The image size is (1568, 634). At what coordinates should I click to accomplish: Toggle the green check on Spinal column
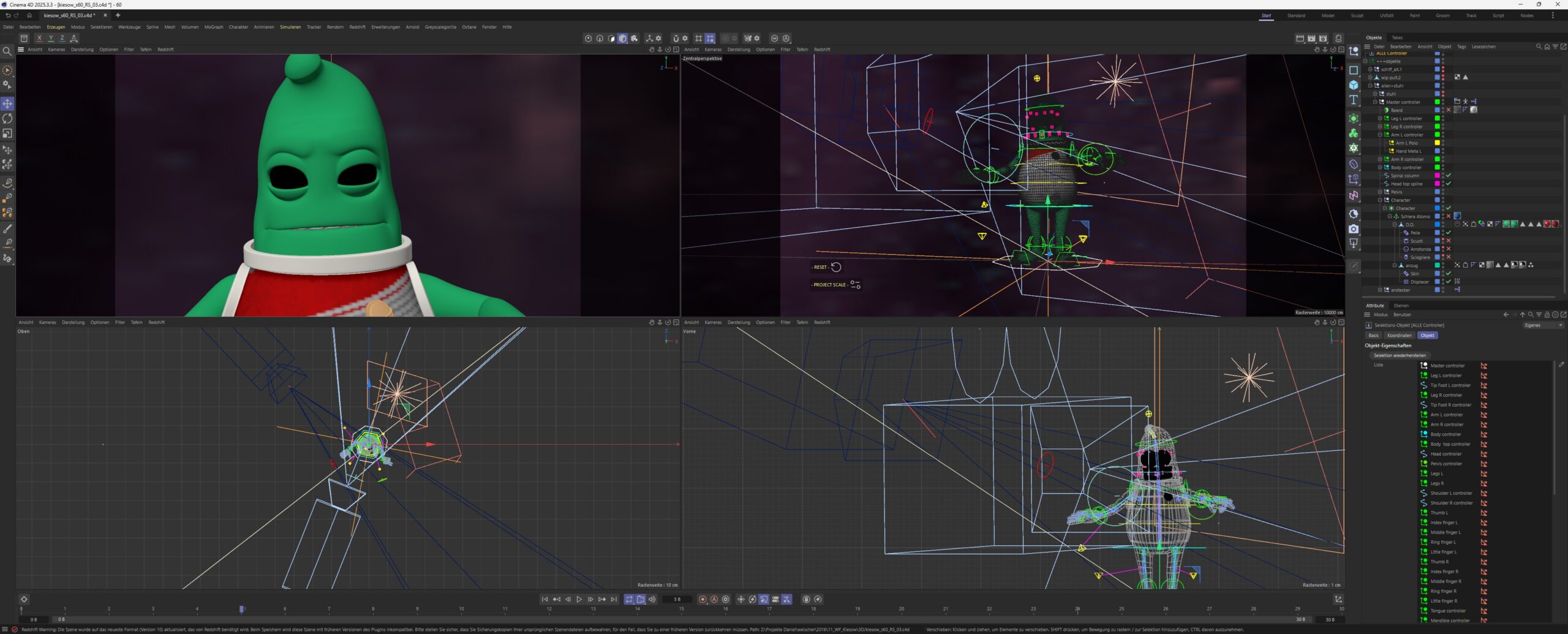pos(1449,176)
